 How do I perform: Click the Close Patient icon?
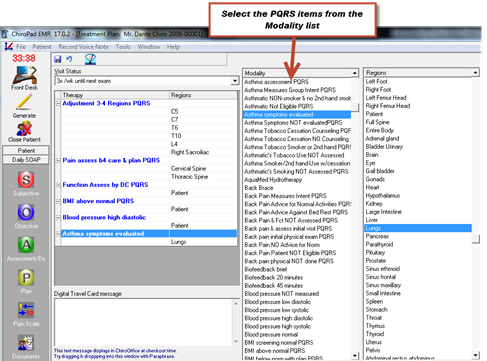24,128
